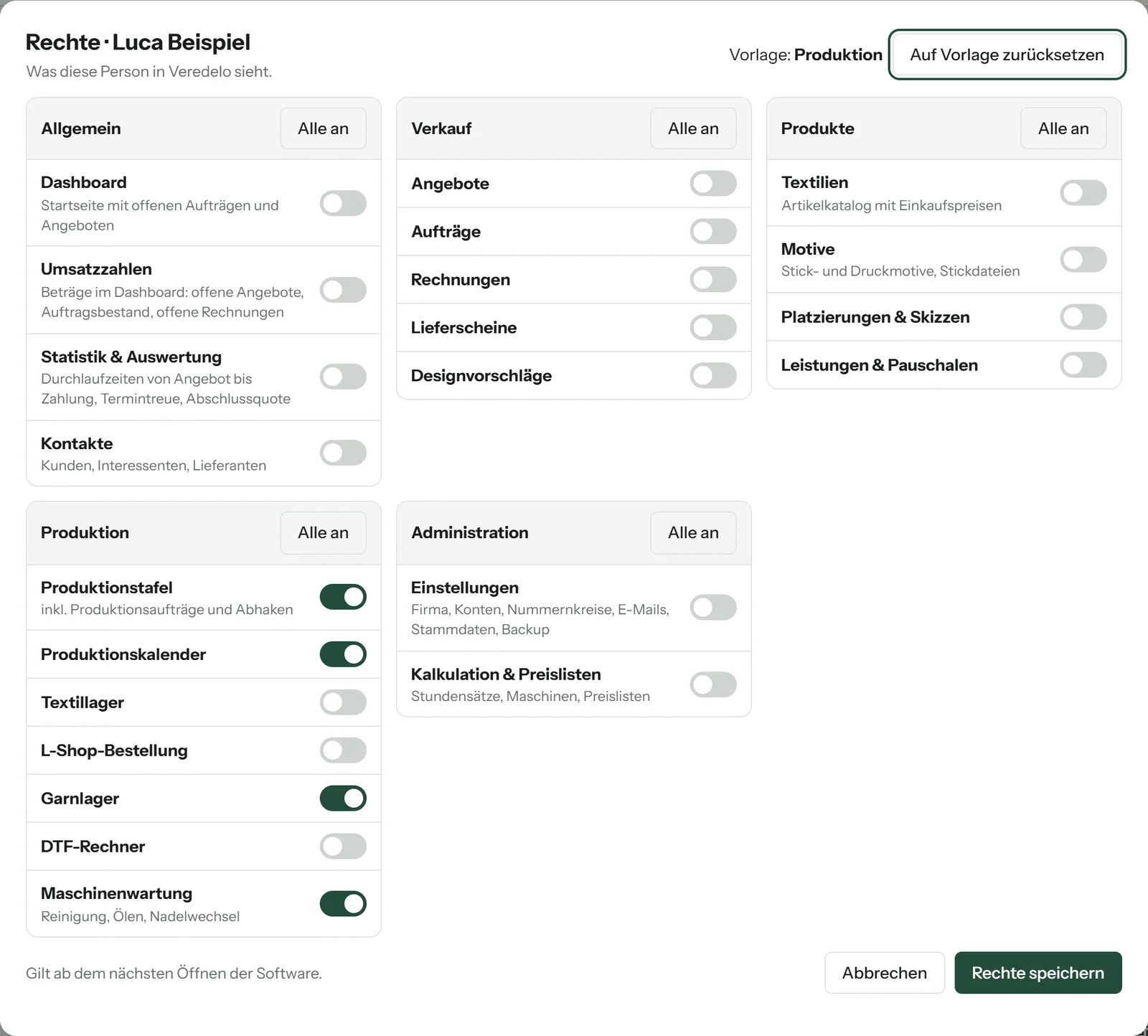
Task: Click 'Reinigung, Ölen, Nadelwechsel' description
Action: coord(141,916)
